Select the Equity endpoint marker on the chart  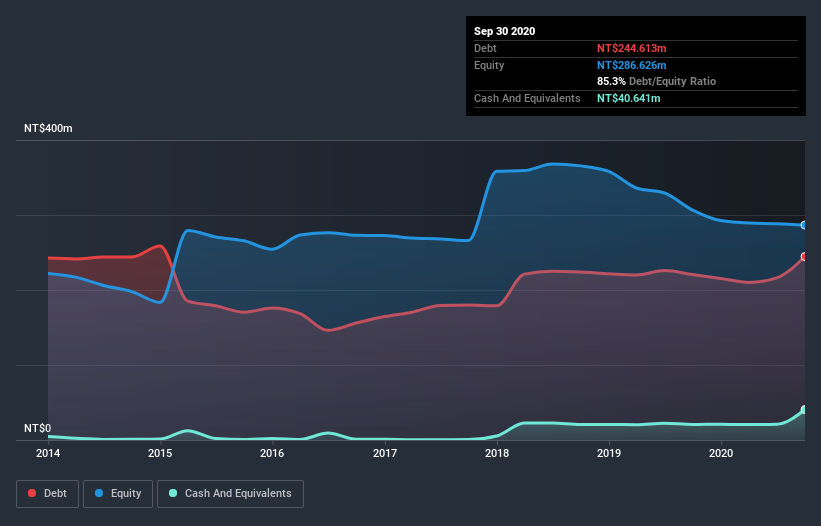[x=804, y=225]
